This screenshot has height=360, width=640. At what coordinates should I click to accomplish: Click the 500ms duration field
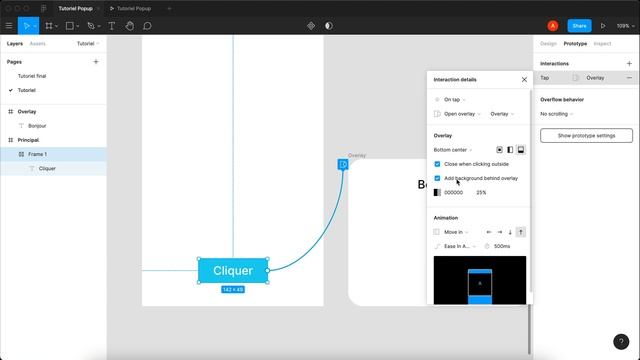pyautogui.click(x=502, y=246)
